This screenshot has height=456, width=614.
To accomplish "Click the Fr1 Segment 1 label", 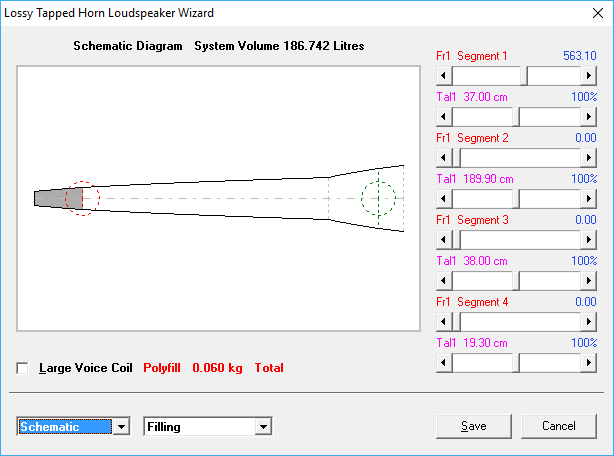I will [x=472, y=56].
